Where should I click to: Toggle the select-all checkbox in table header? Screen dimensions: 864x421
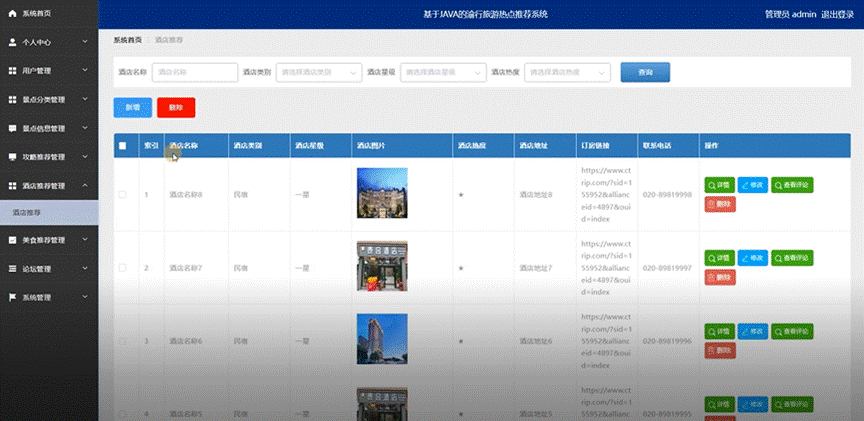[x=122, y=146]
